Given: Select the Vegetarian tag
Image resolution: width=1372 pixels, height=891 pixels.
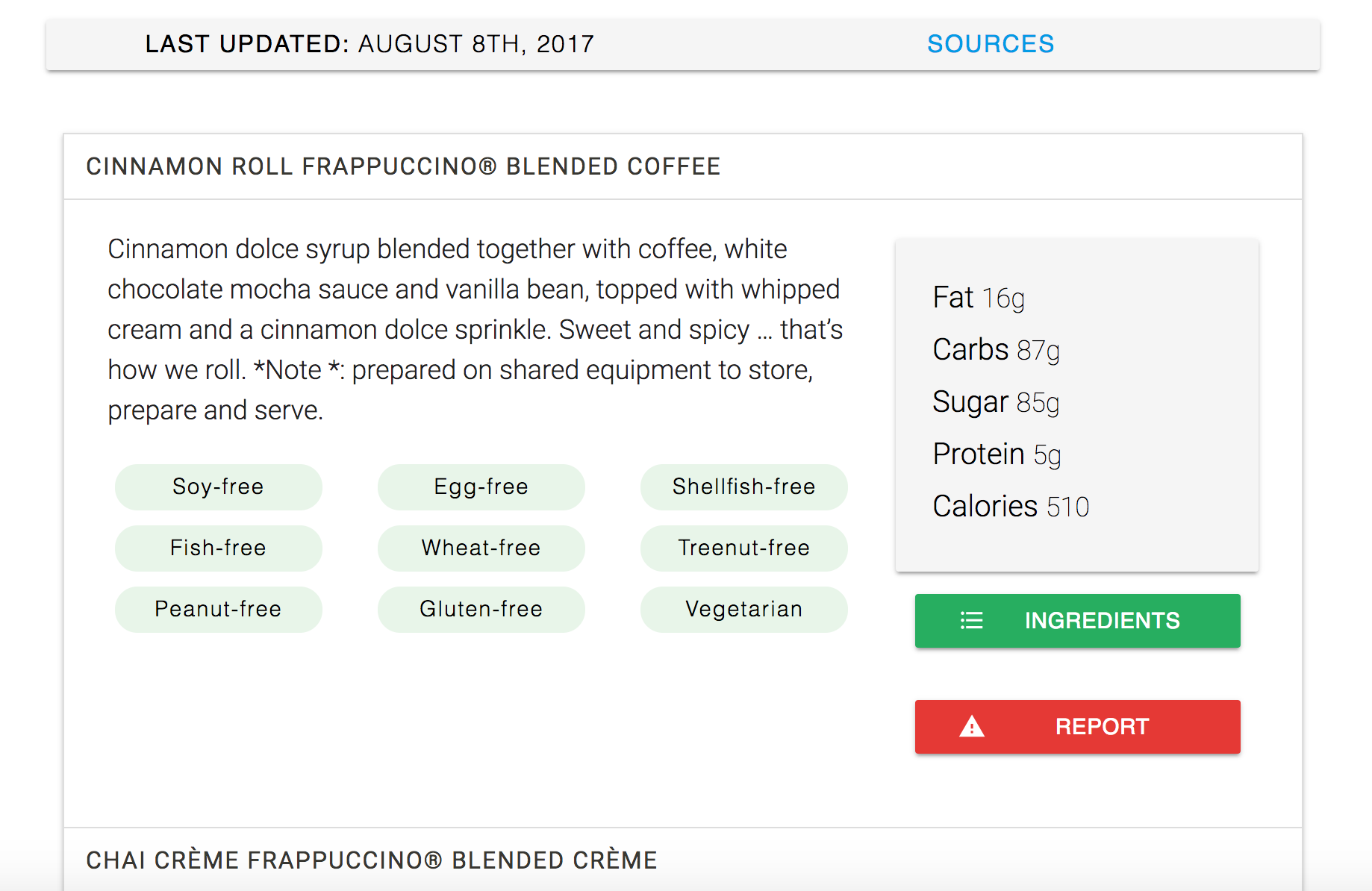Looking at the screenshot, I should [x=743, y=609].
